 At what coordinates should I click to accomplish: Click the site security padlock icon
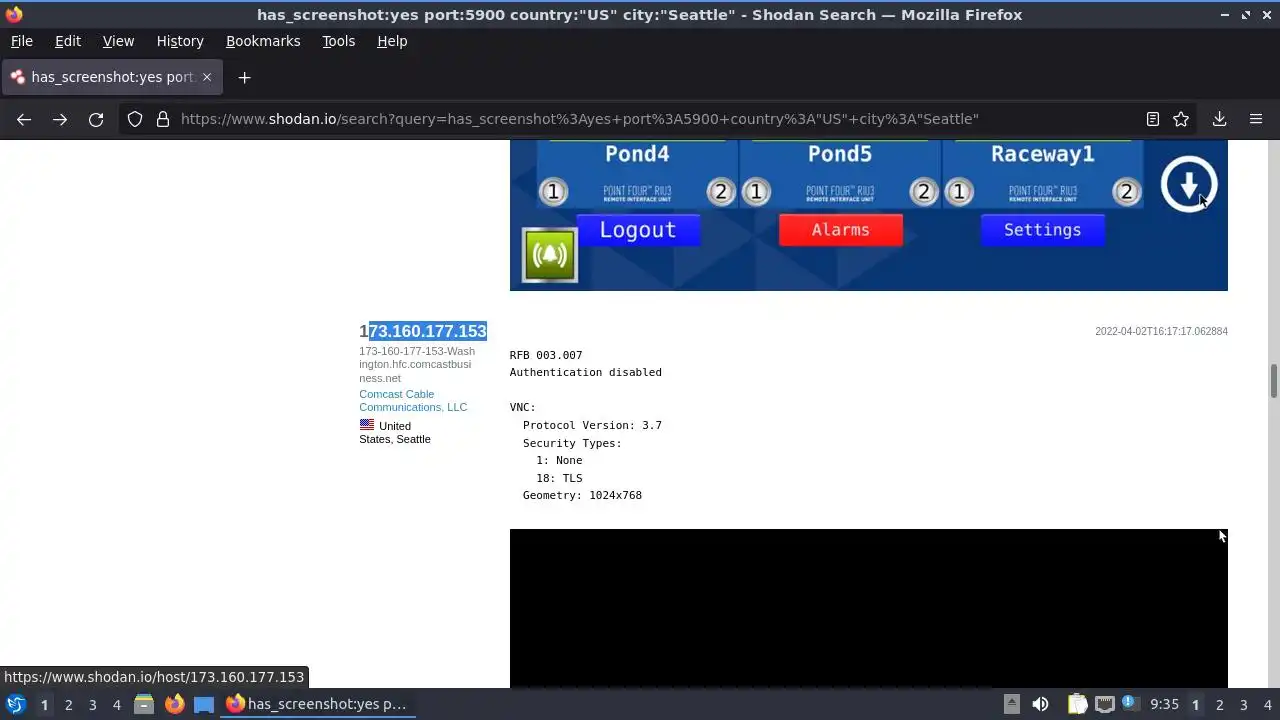coord(163,119)
